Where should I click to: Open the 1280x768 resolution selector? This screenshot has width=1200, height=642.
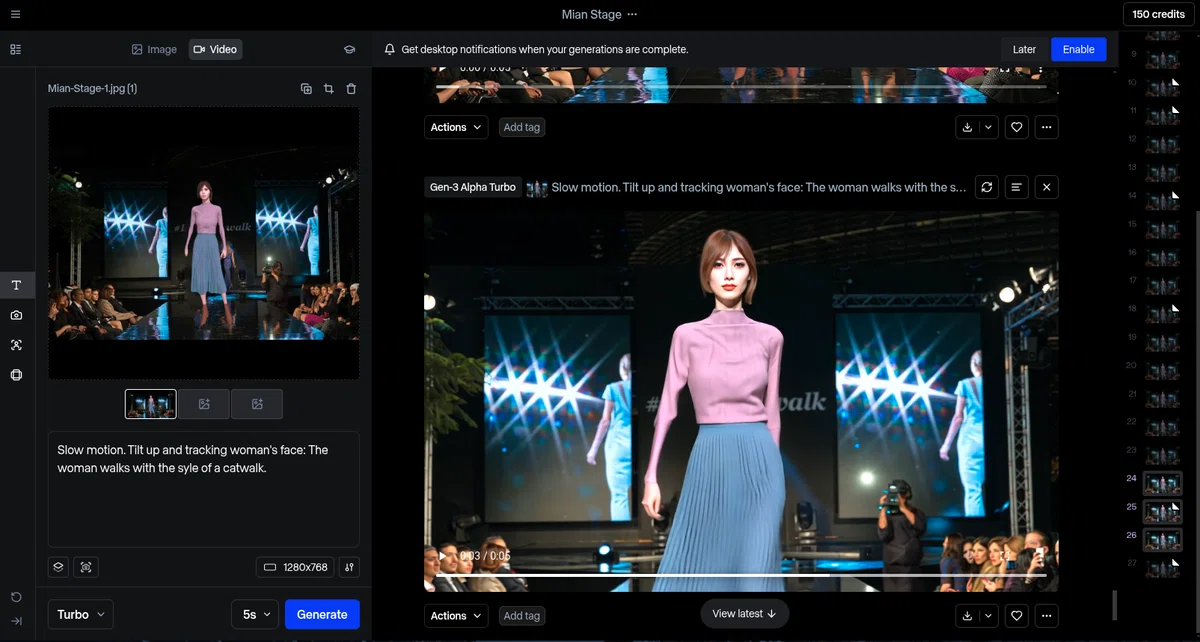(295, 567)
